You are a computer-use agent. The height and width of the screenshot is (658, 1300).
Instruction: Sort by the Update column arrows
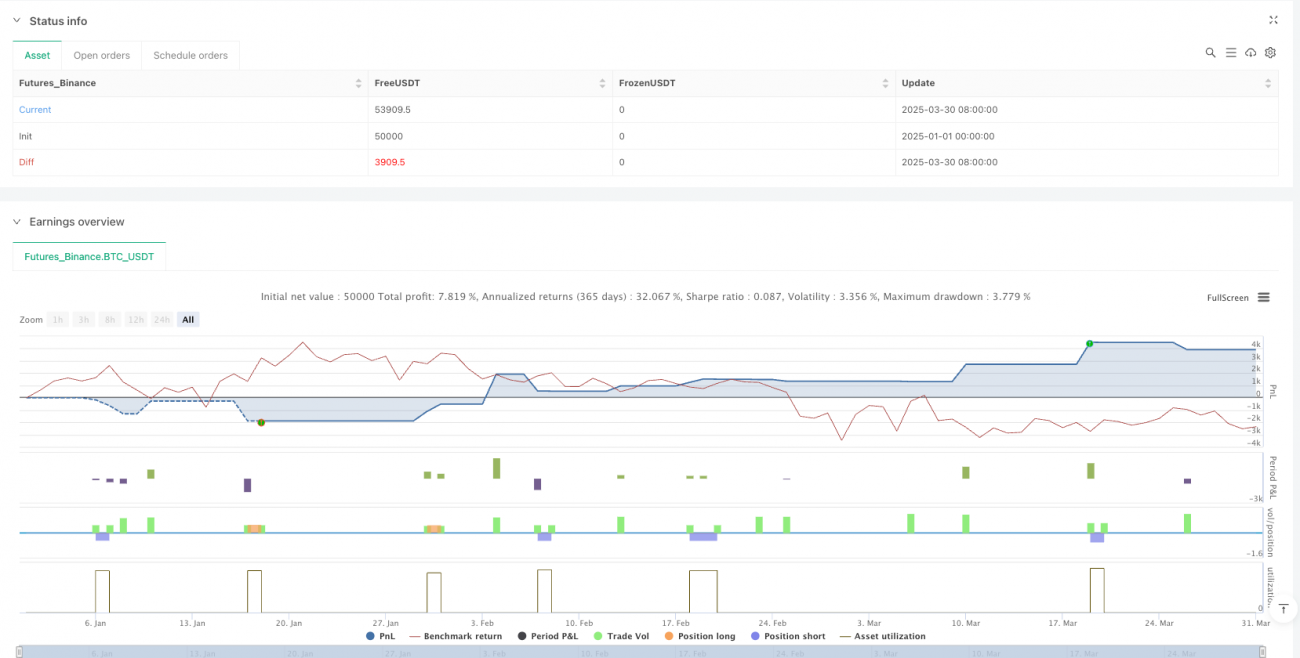click(x=1271, y=83)
